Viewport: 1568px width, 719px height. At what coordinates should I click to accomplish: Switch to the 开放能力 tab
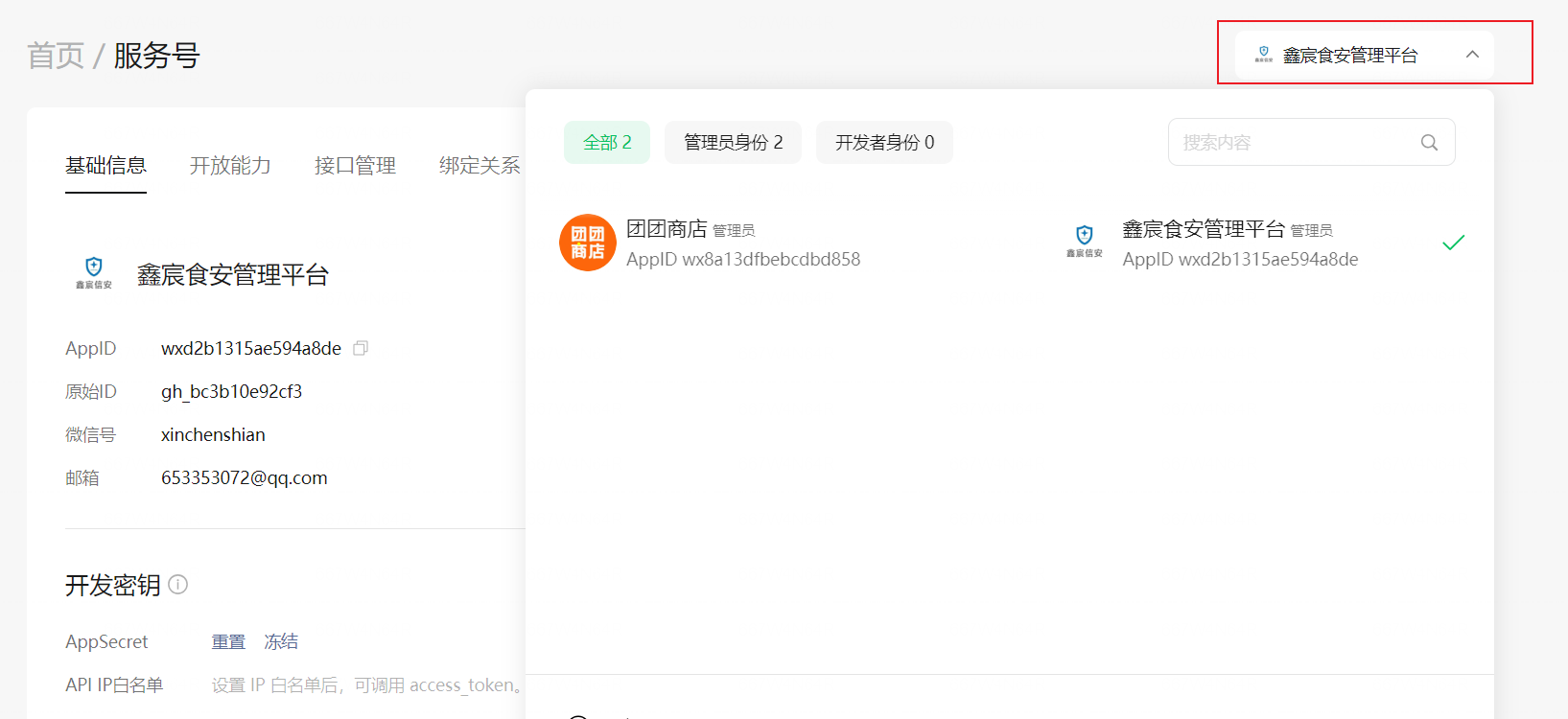[230, 166]
